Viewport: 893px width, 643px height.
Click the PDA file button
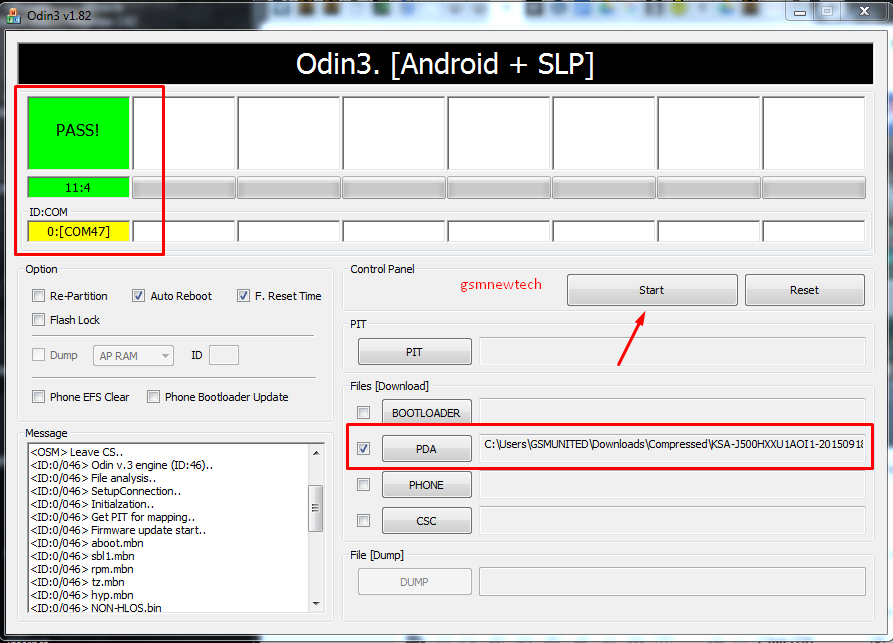(x=427, y=449)
